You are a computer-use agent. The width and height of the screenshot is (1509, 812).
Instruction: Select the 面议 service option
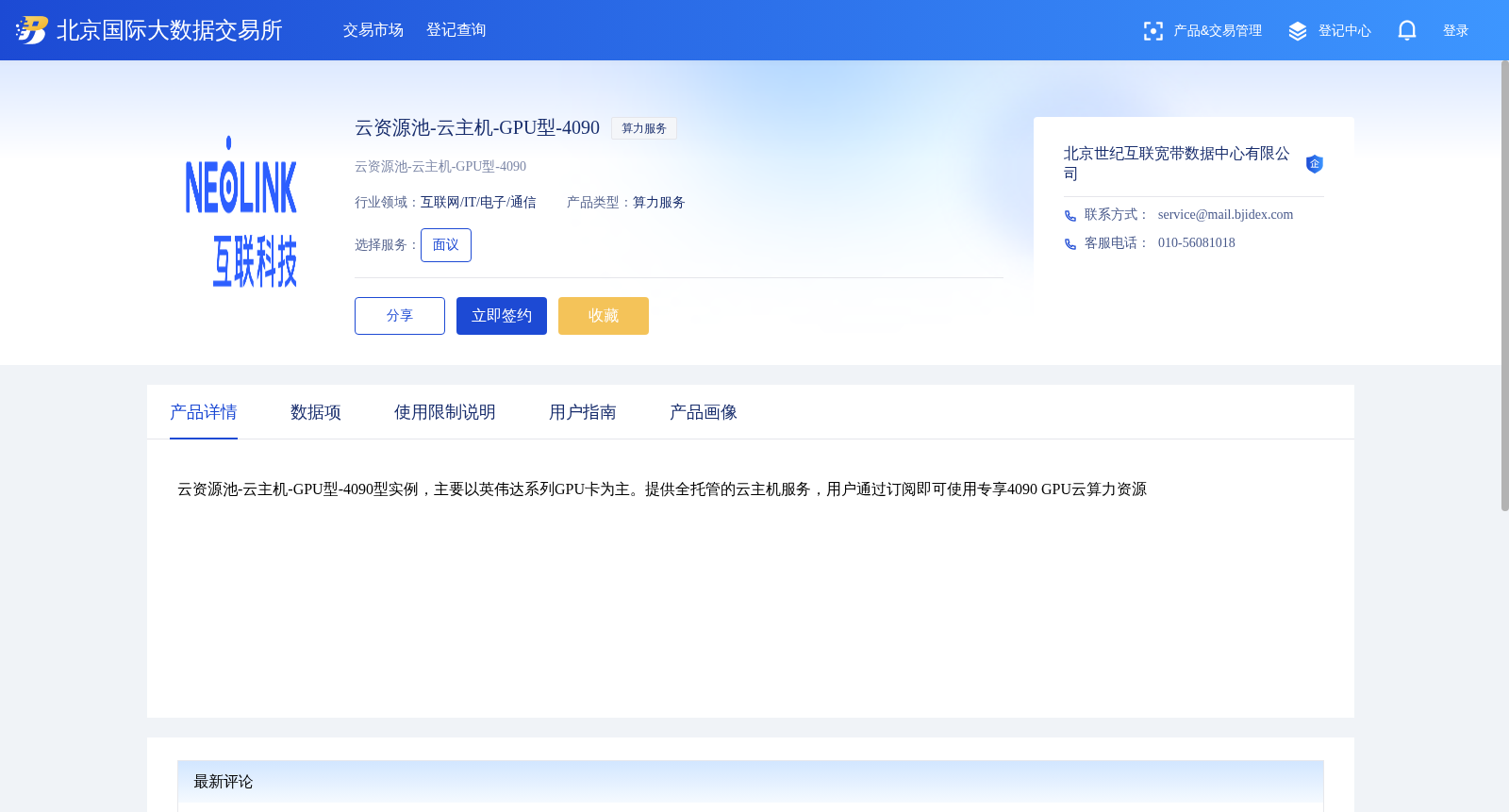tap(446, 245)
